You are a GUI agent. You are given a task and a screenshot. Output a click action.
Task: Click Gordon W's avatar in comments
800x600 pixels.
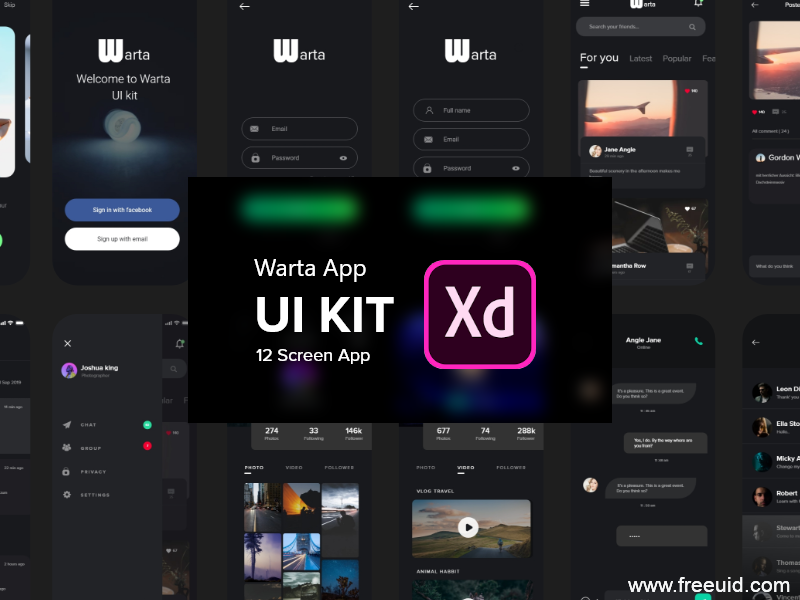tap(760, 158)
